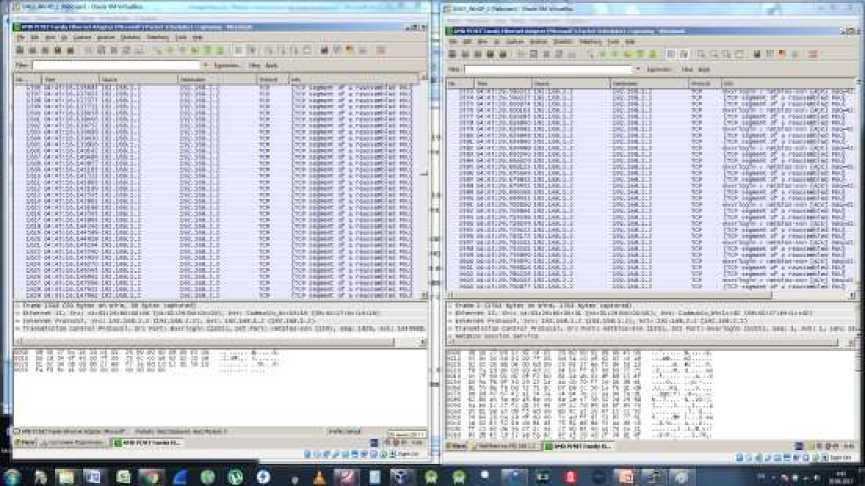
Task: Open File menu in right Wireshark window
Action: tap(453, 42)
